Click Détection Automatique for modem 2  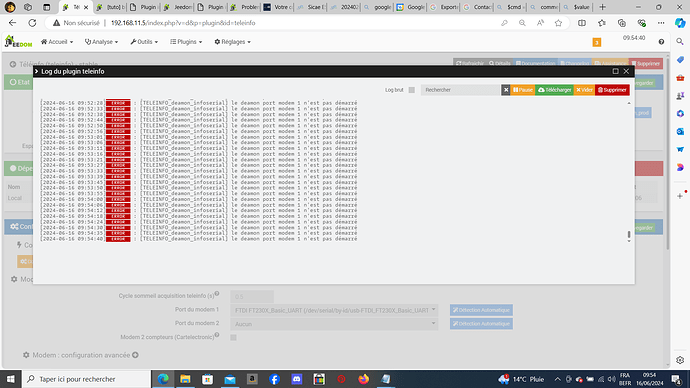481,324
